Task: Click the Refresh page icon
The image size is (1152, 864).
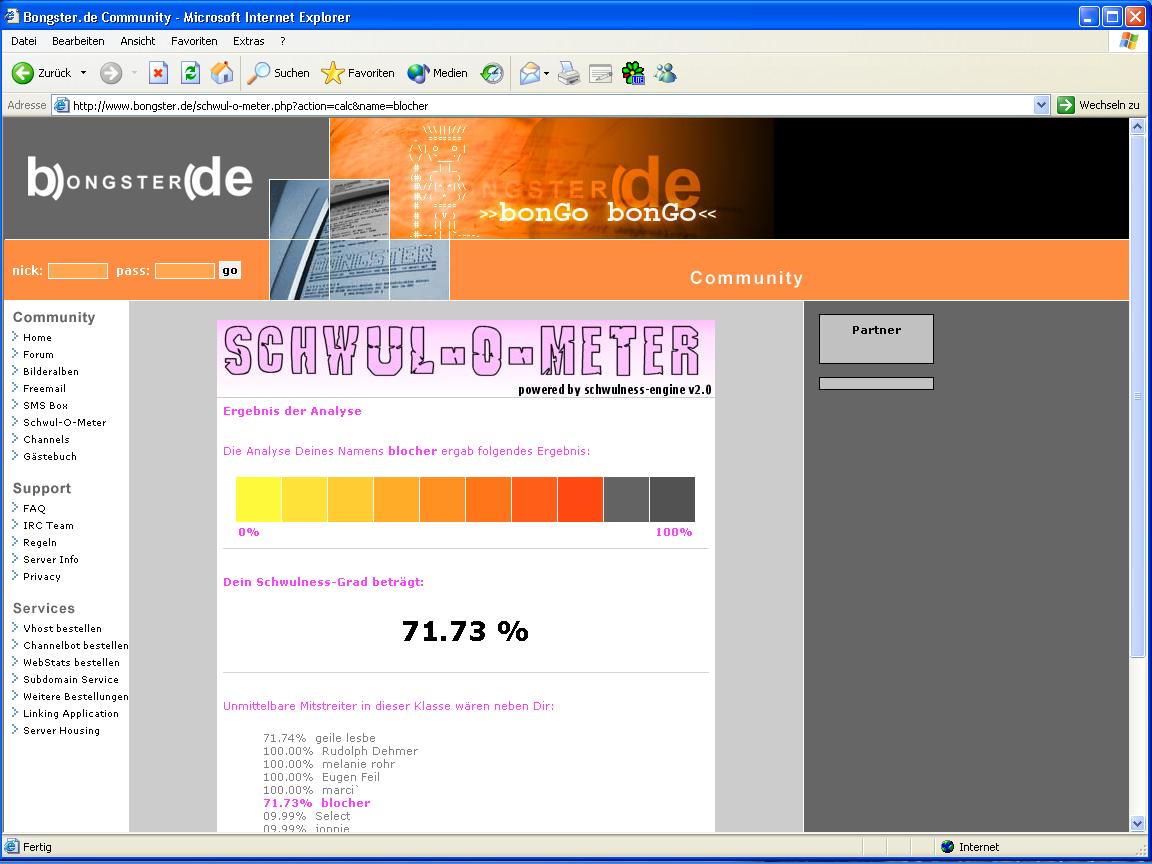Action: click(x=190, y=73)
